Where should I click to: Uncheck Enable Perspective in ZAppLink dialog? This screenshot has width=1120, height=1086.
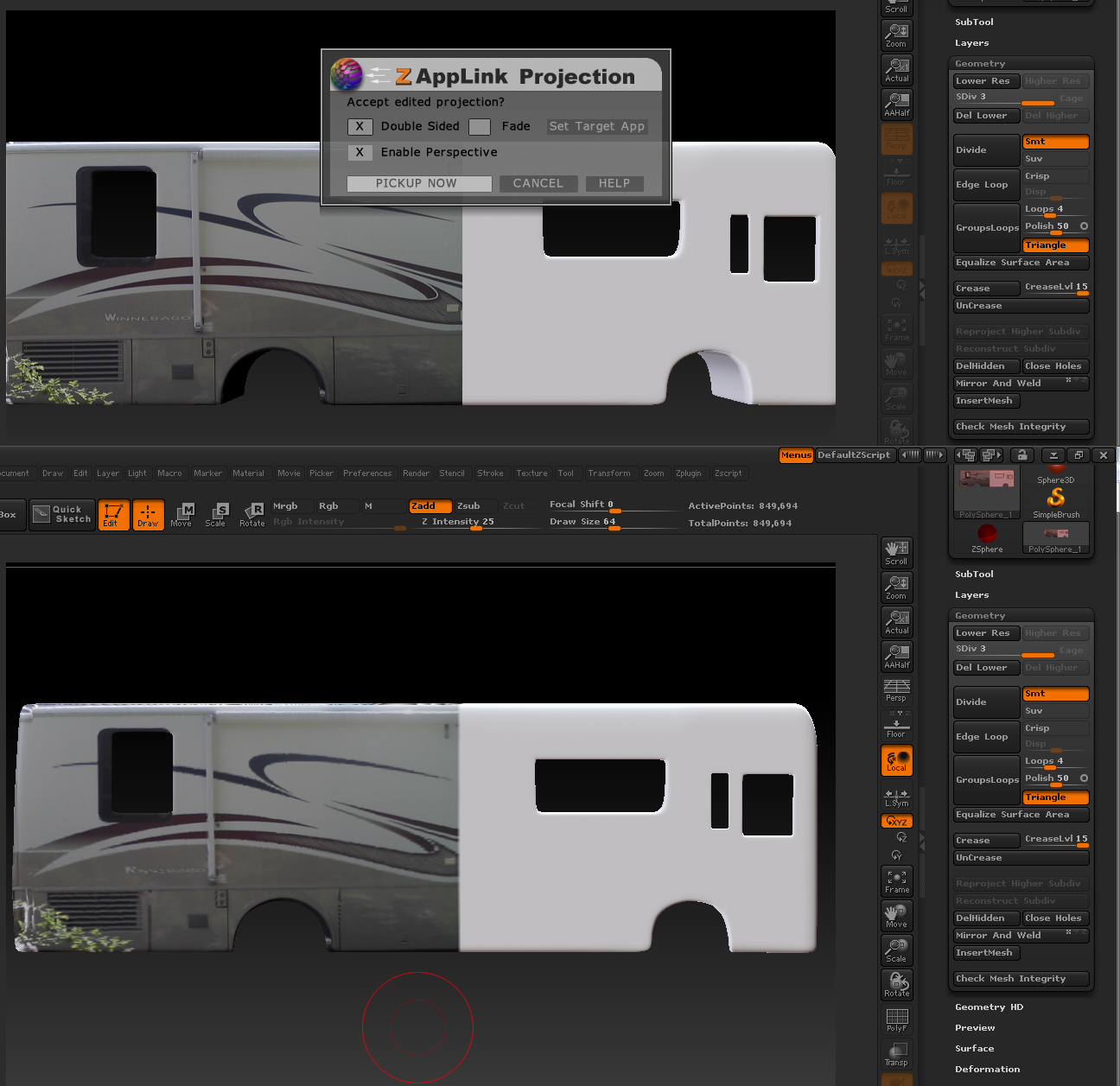pos(360,153)
